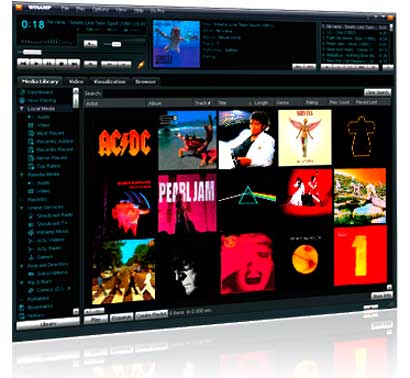The height and width of the screenshot is (378, 410).
Task: Skip to the next track
Action: pyautogui.click(x=73, y=63)
